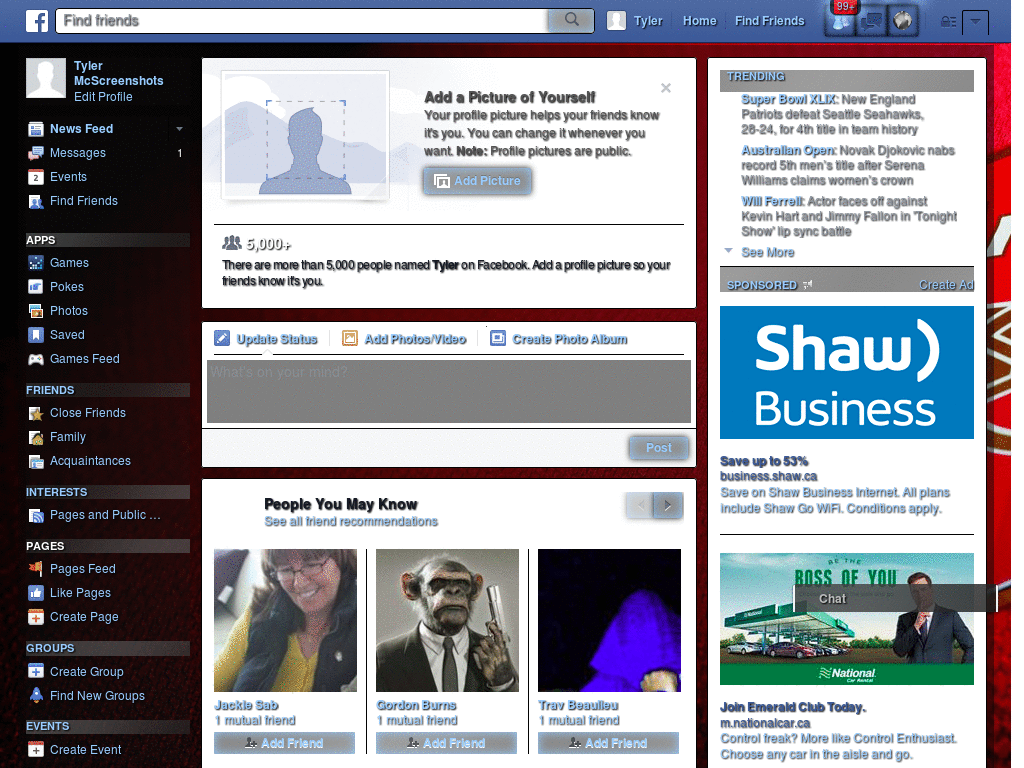The width and height of the screenshot is (1024, 768).
Task: Open Join Emerald Club Today ad link
Action: (x=793, y=707)
